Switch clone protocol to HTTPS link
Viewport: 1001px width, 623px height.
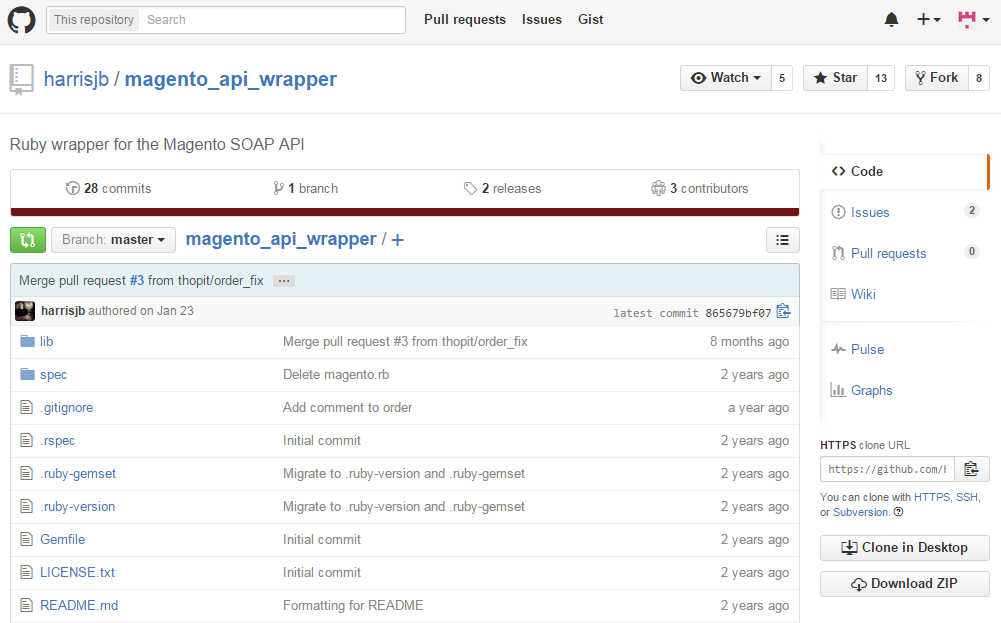click(932, 497)
